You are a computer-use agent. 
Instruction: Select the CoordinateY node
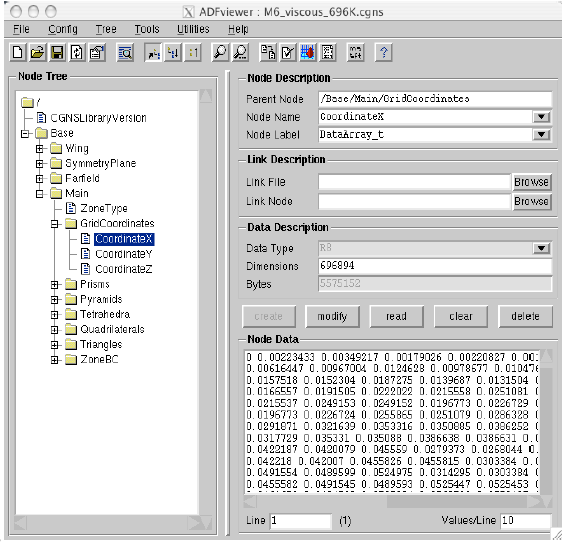coord(124,254)
